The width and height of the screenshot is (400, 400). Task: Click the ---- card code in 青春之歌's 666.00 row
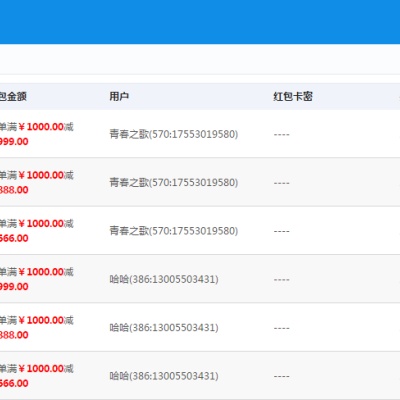coord(282,231)
